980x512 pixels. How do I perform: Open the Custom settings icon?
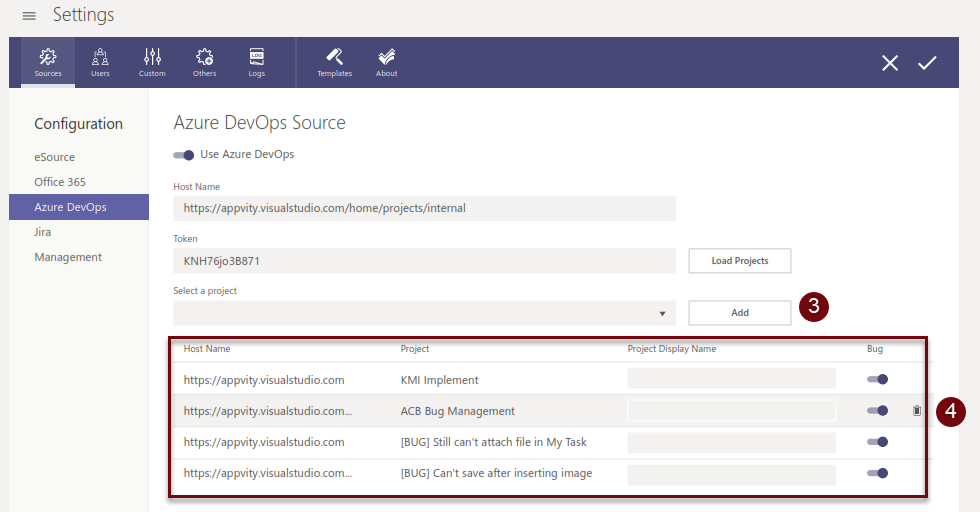pos(152,62)
